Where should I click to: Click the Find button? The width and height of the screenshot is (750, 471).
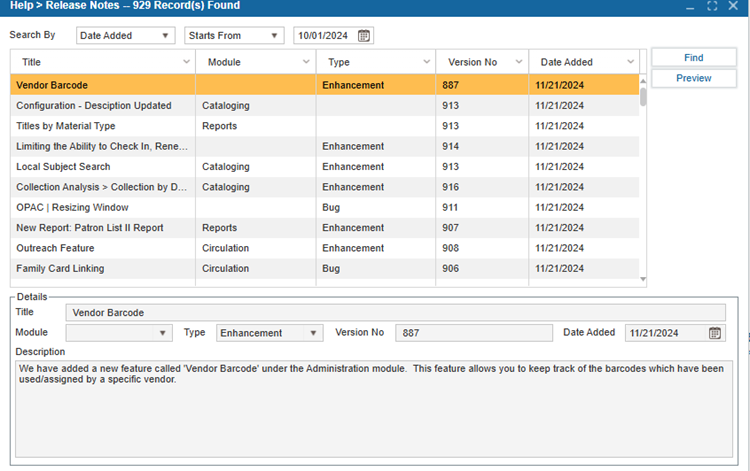point(694,57)
